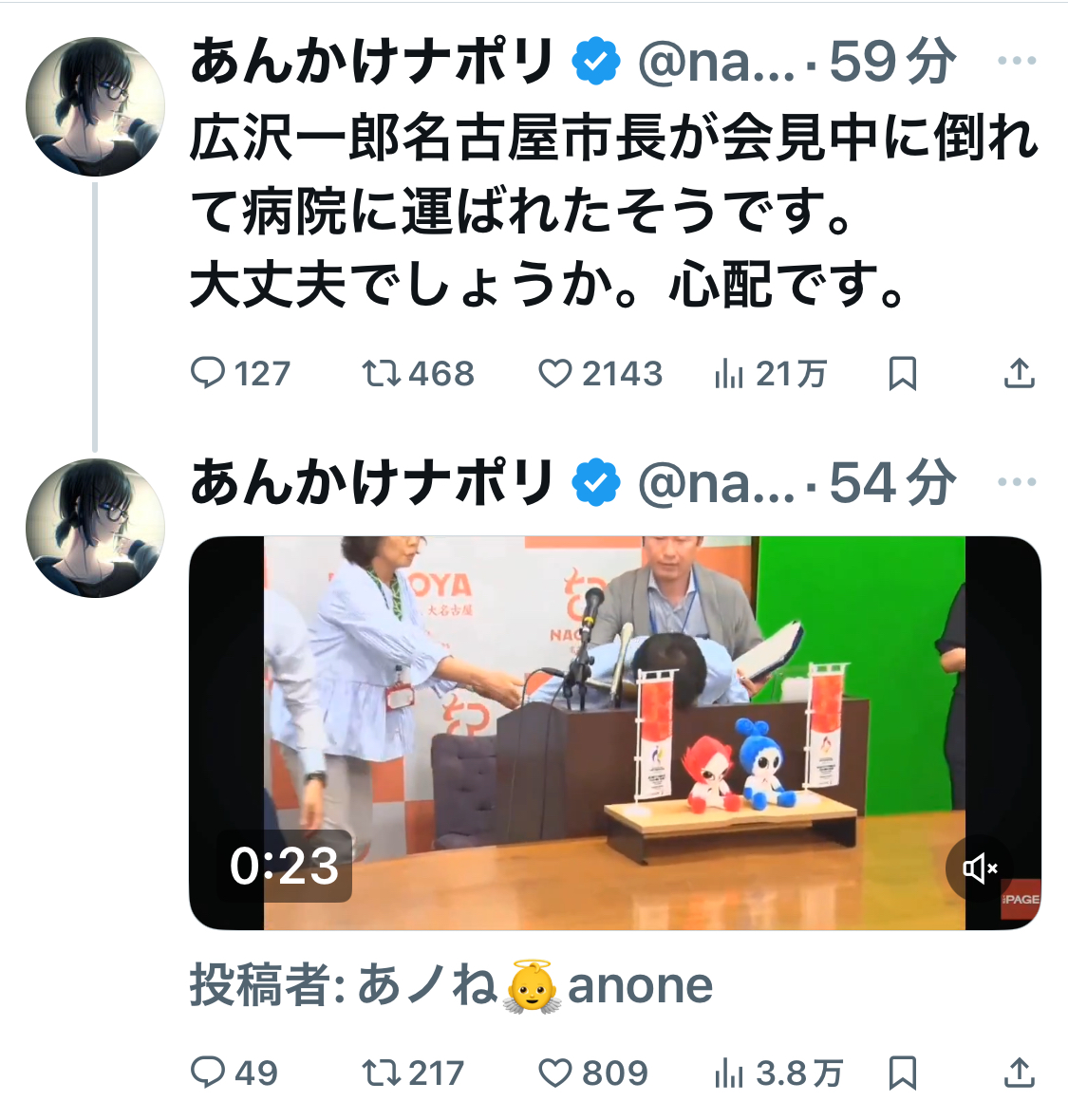Share the first tweet via the upload icon
This screenshot has width=1068, height=1120.
(1020, 374)
